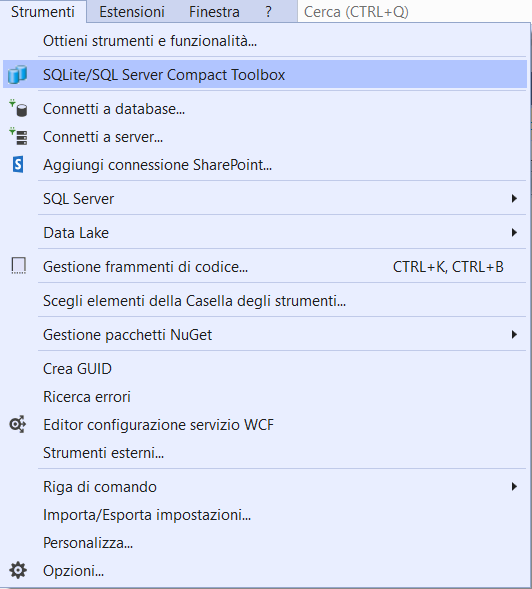Expand the Riga di comando submenu arrow

tap(514, 486)
